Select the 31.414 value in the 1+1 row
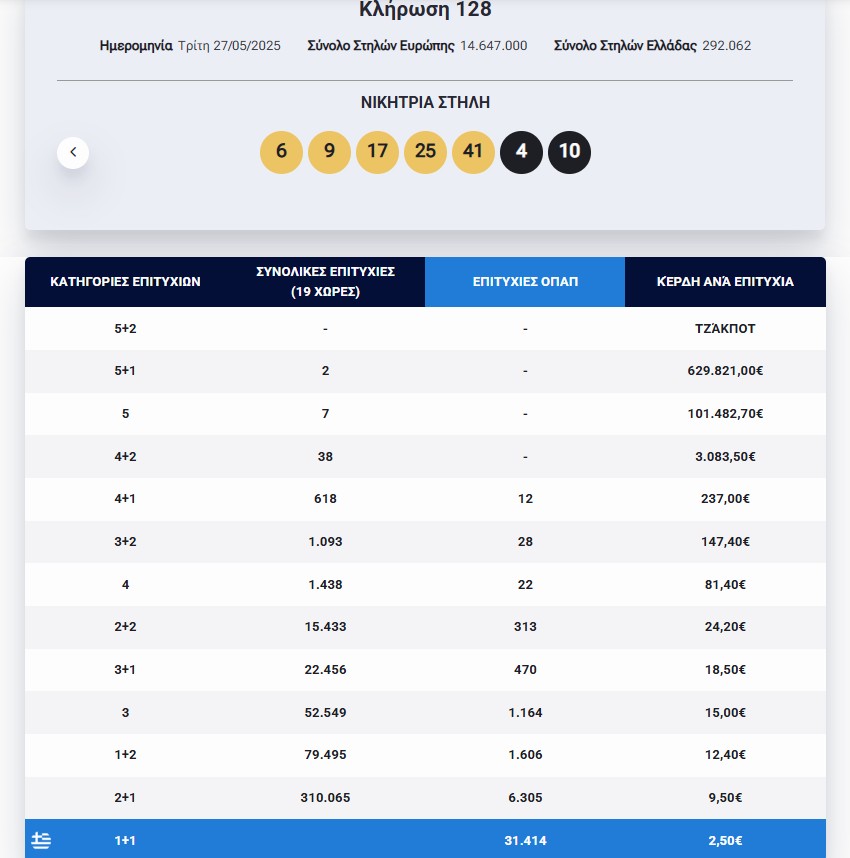850x858 pixels. click(525, 841)
